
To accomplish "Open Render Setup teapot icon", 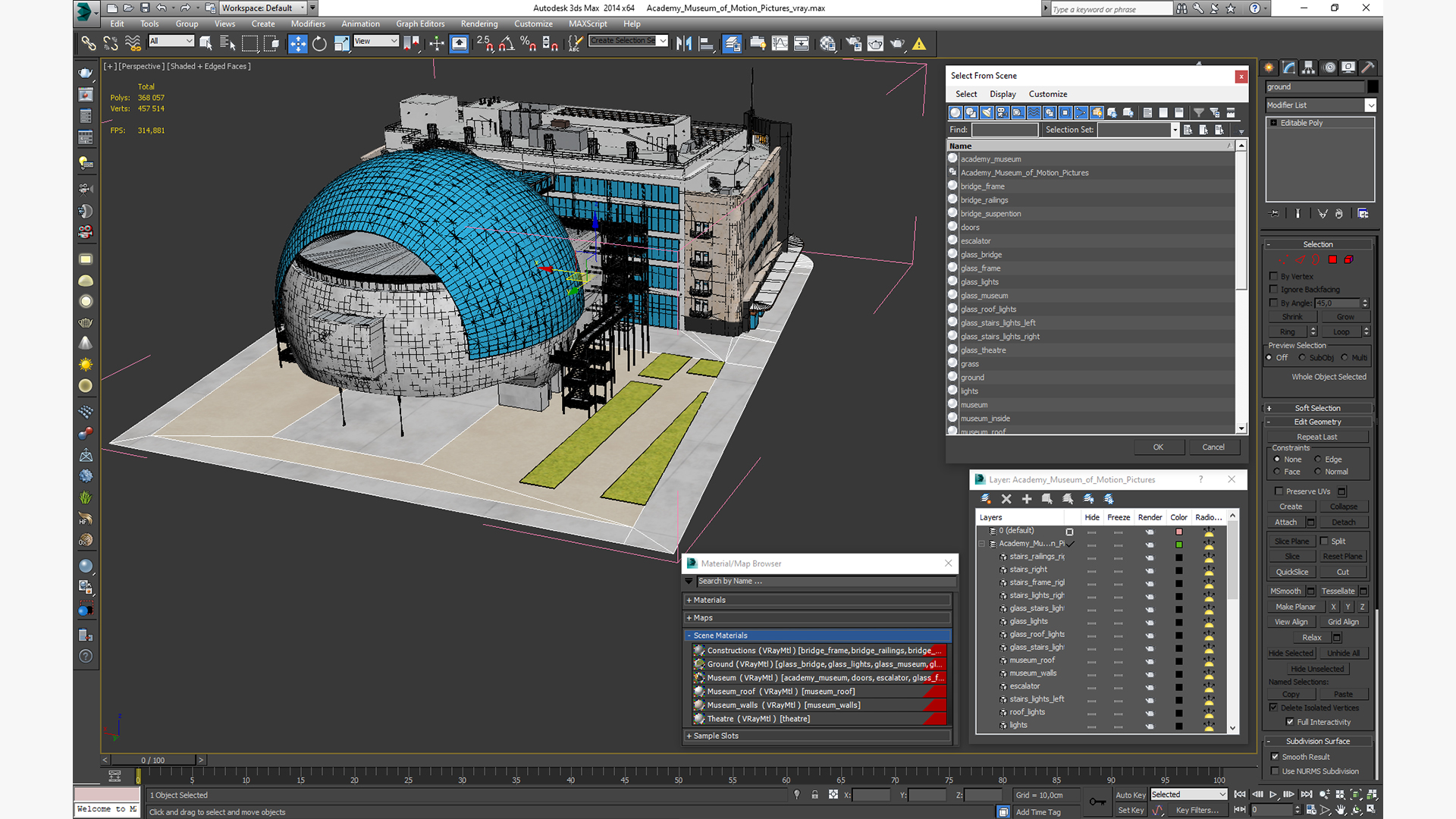I will 853,44.
